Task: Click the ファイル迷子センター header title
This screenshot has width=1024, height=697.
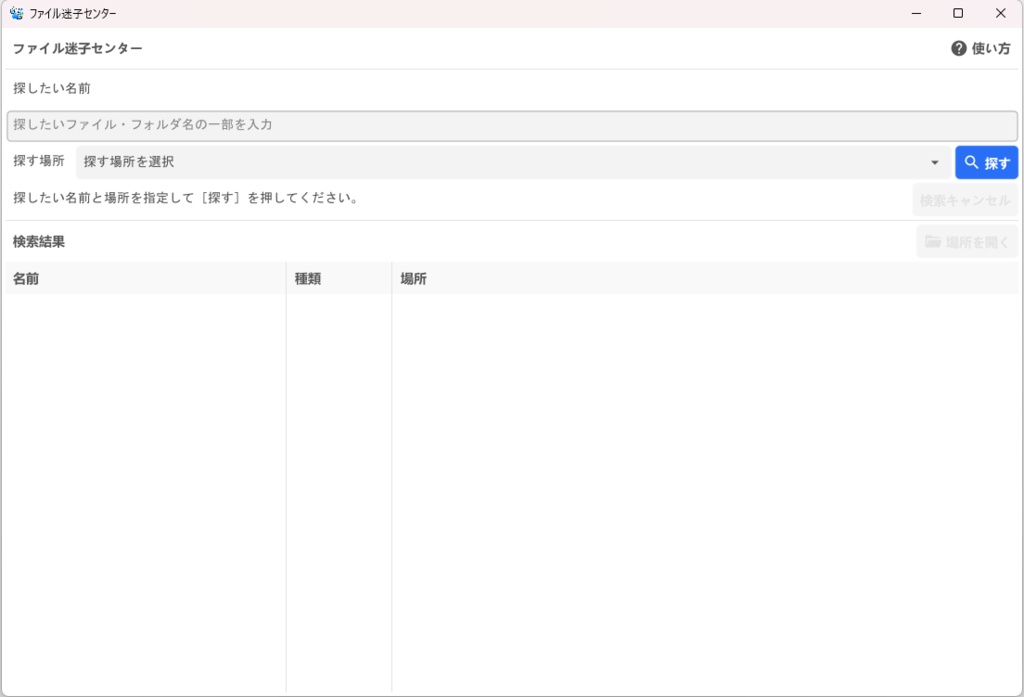Action: [78, 48]
